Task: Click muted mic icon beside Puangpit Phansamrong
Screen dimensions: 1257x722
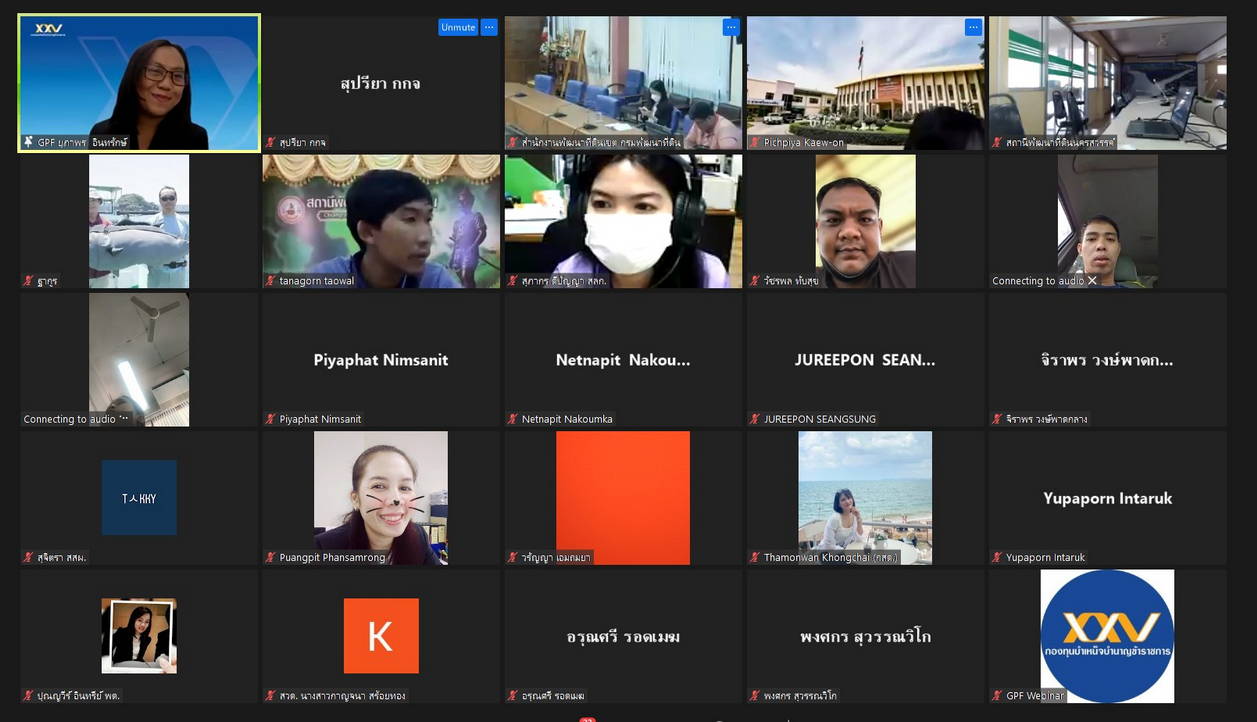Action: point(271,557)
